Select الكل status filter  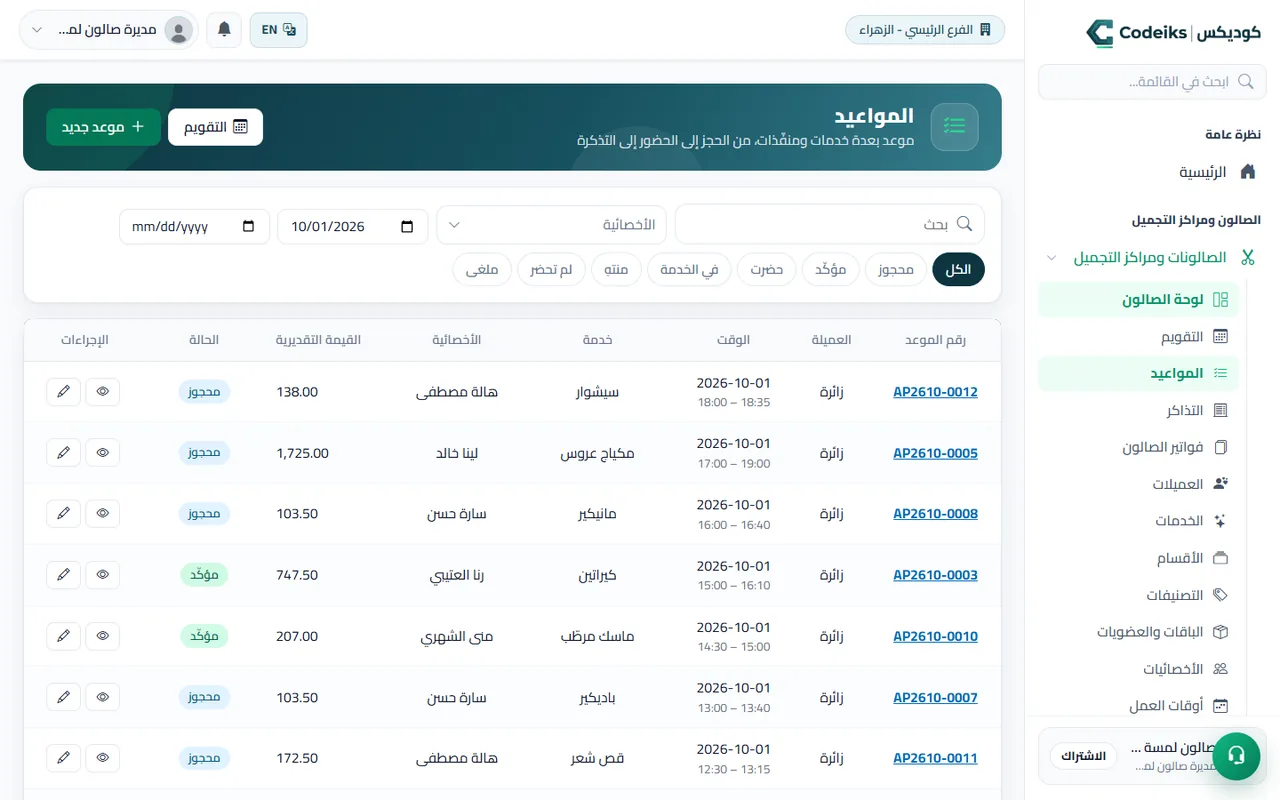tap(958, 270)
